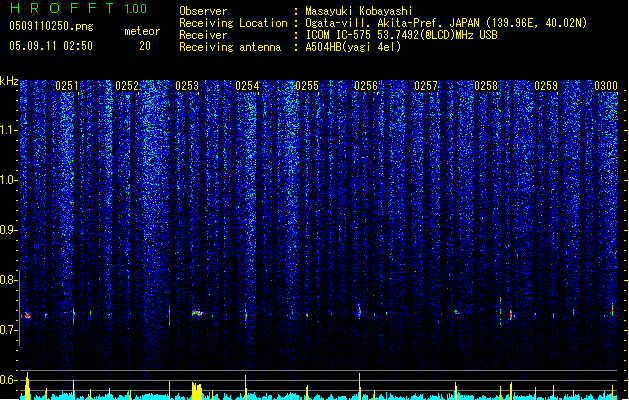629x400 pixels.
Task: Click the 1.0 kHz axis tick label
Action: point(9,180)
